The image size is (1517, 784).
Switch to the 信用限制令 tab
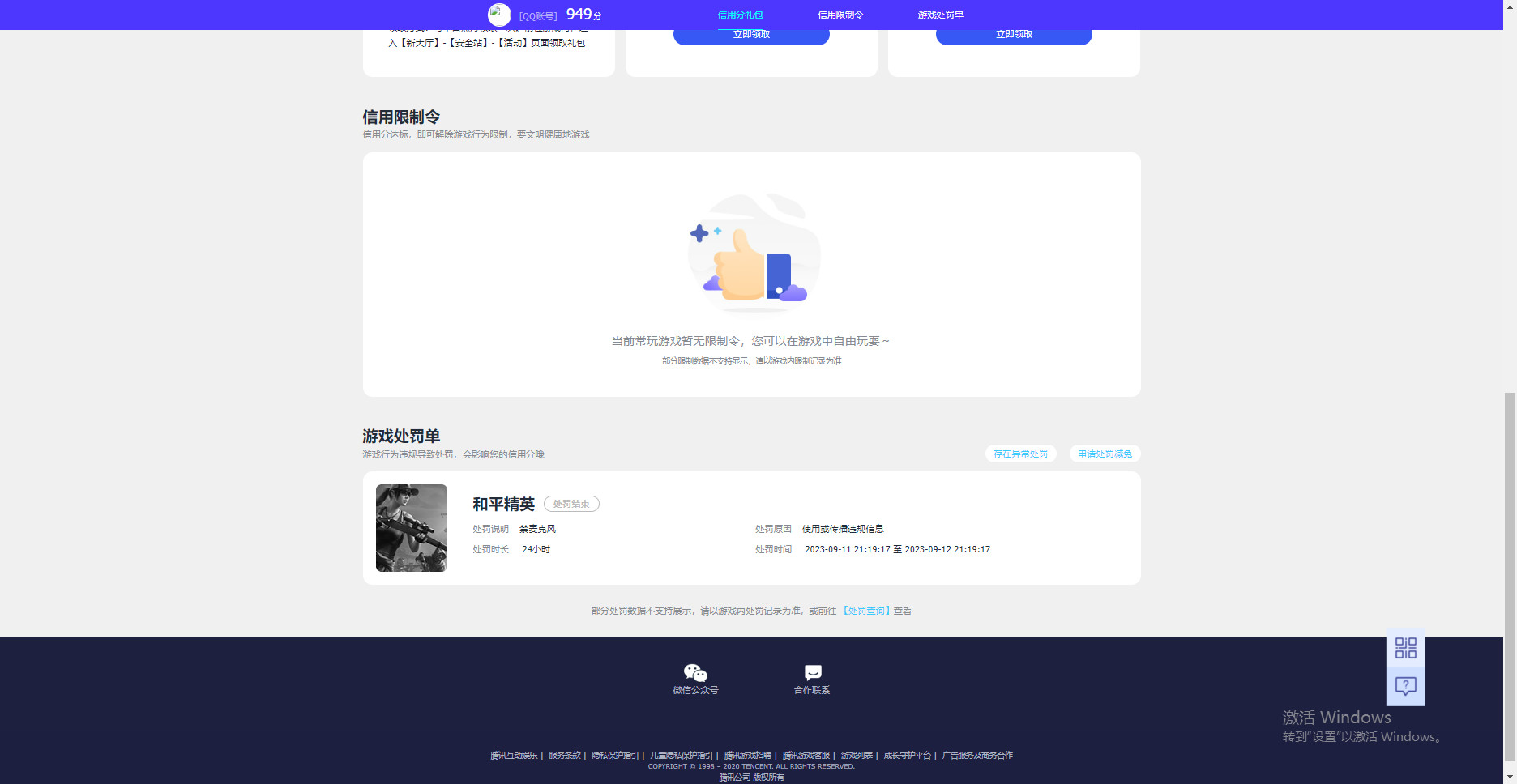tap(840, 15)
